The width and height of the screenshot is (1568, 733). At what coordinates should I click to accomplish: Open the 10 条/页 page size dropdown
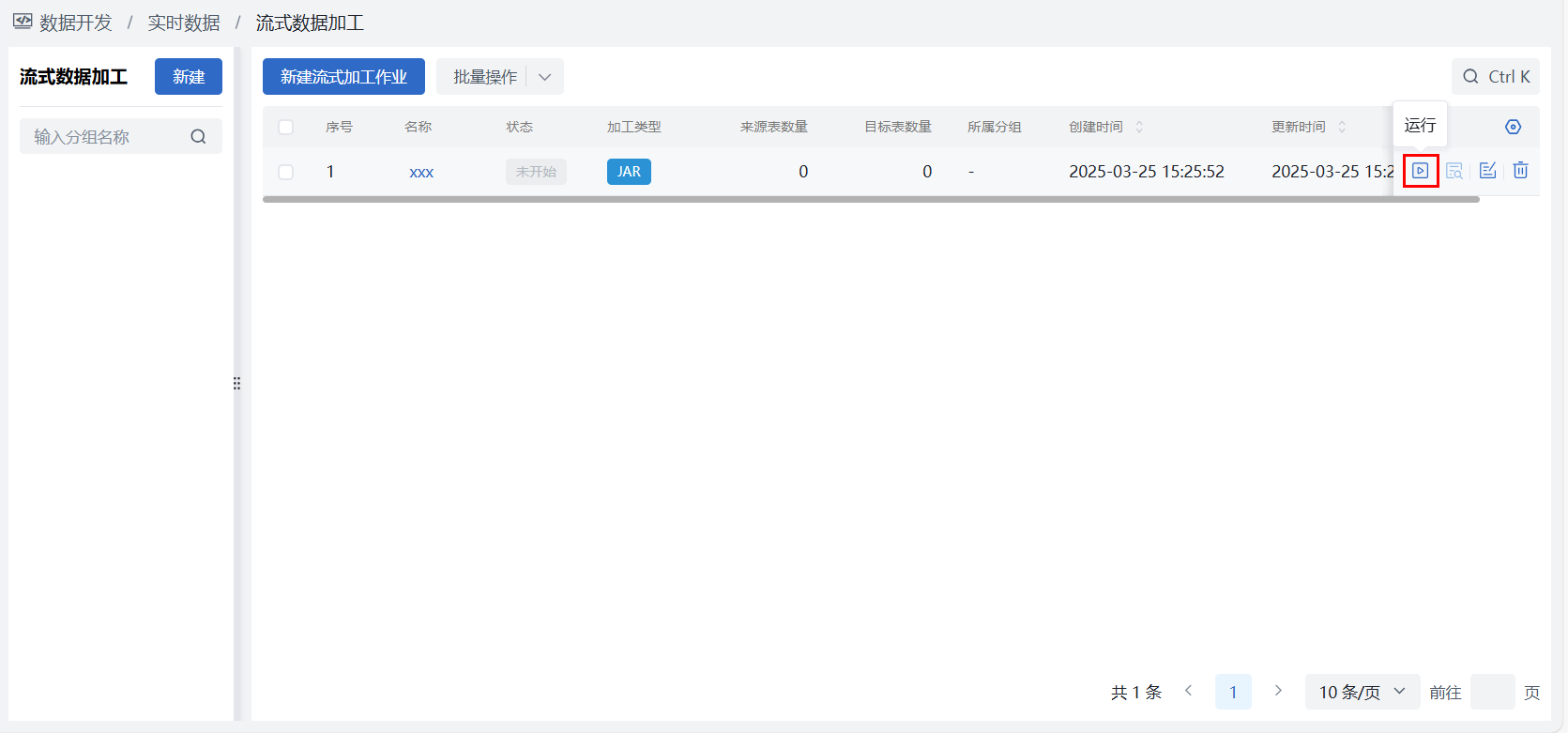pos(1362,692)
